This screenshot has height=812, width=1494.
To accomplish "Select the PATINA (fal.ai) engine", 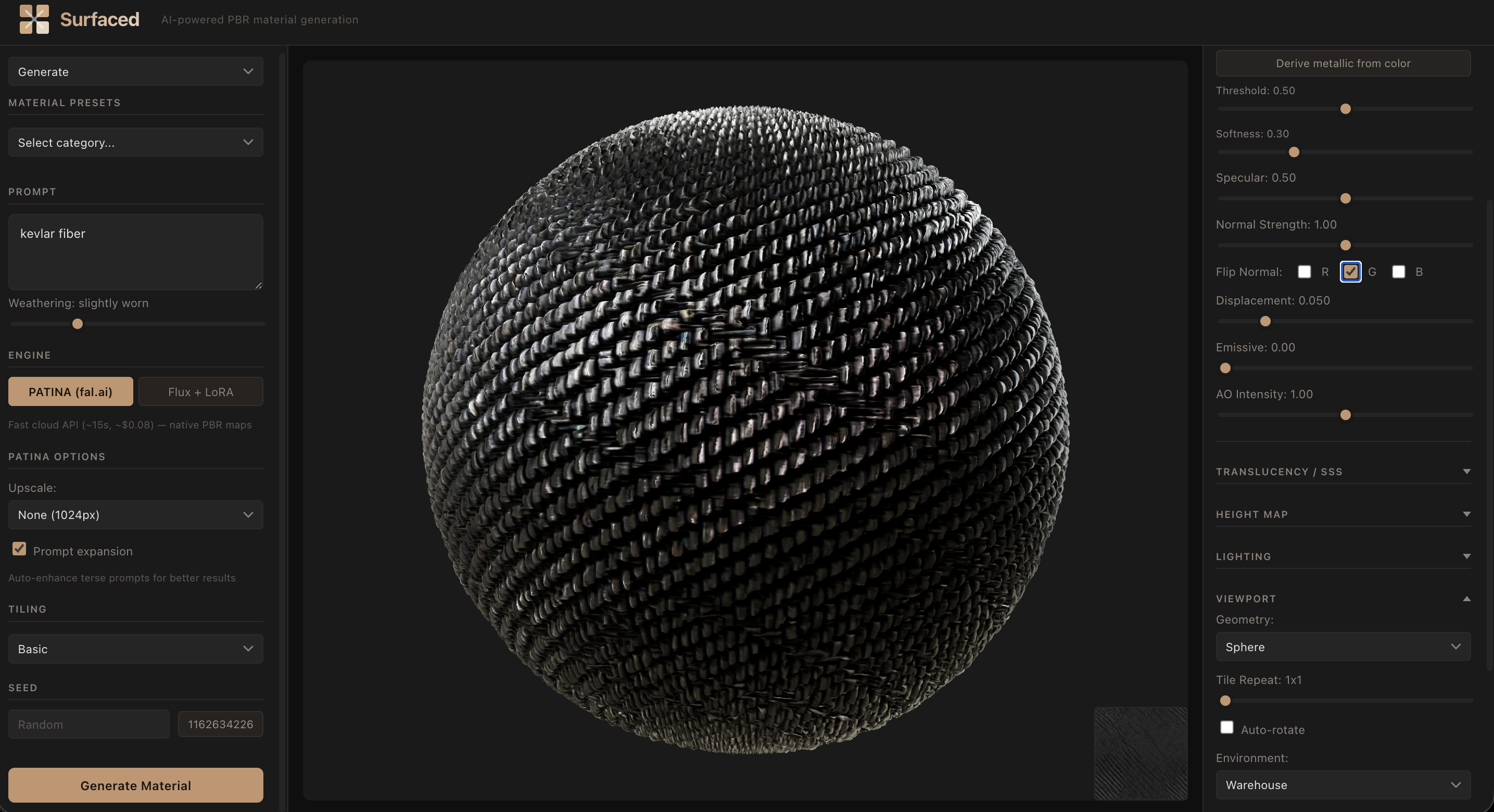I will click(70, 392).
